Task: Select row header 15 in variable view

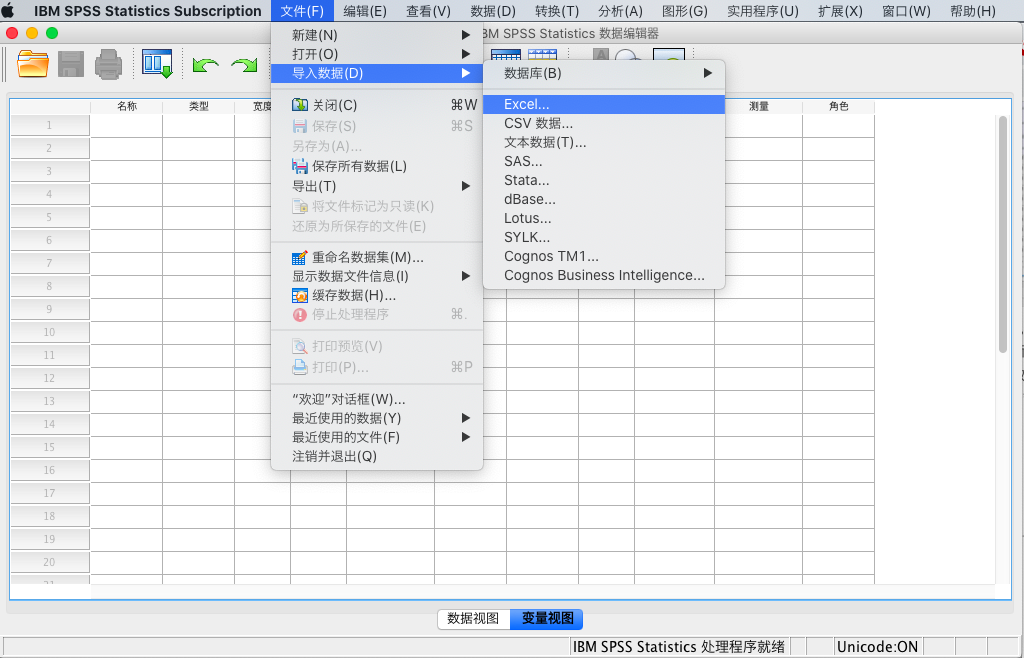Action: pos(50,447)
